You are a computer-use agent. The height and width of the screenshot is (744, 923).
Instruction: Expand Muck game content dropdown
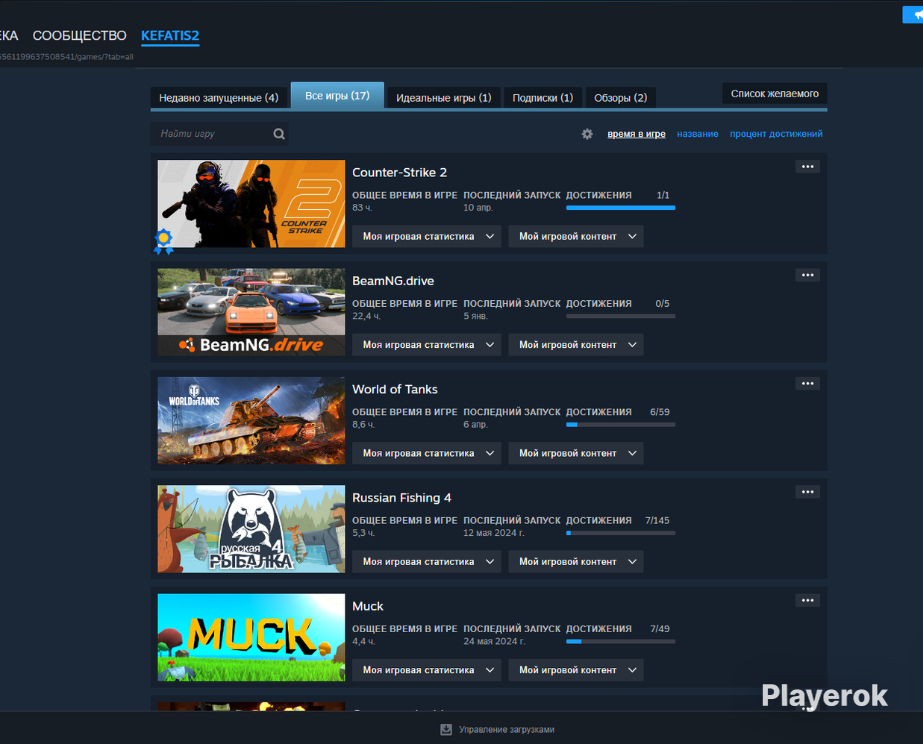(576, 670)
